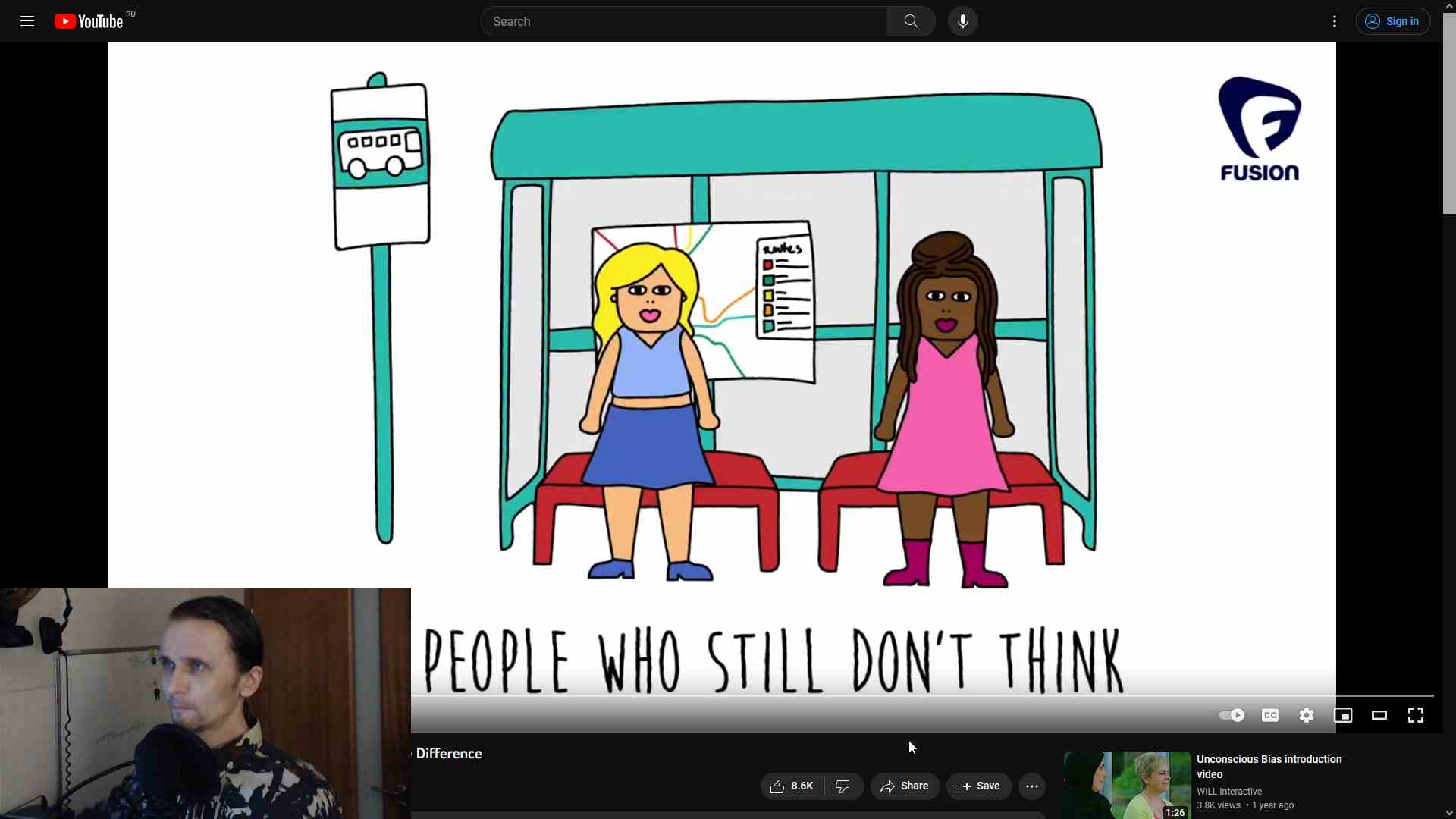1456x819 pixels.
Task: Dislike this video
Action: (x=843, y=786)
